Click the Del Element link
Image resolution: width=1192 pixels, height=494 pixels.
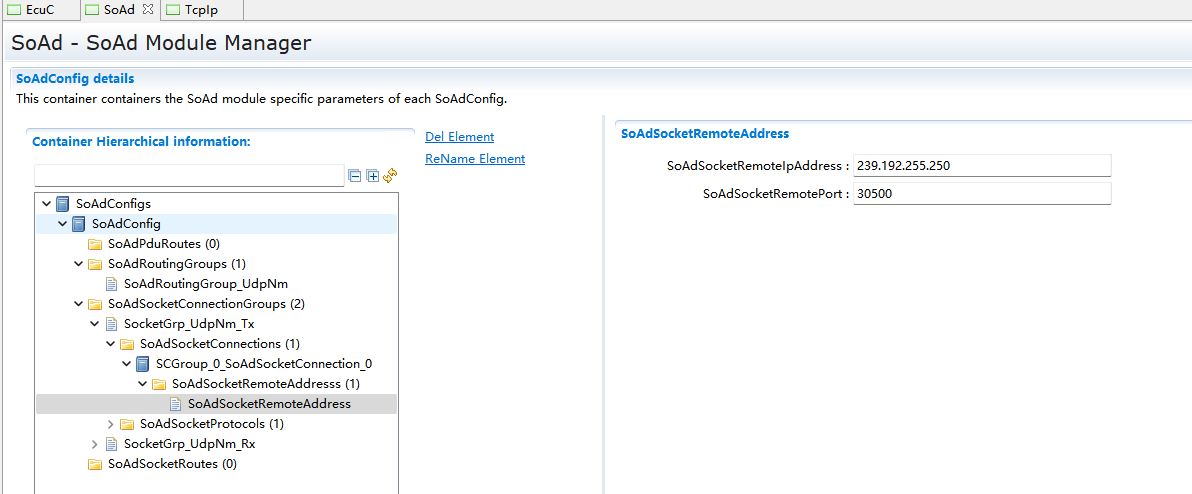pos(459,137)
